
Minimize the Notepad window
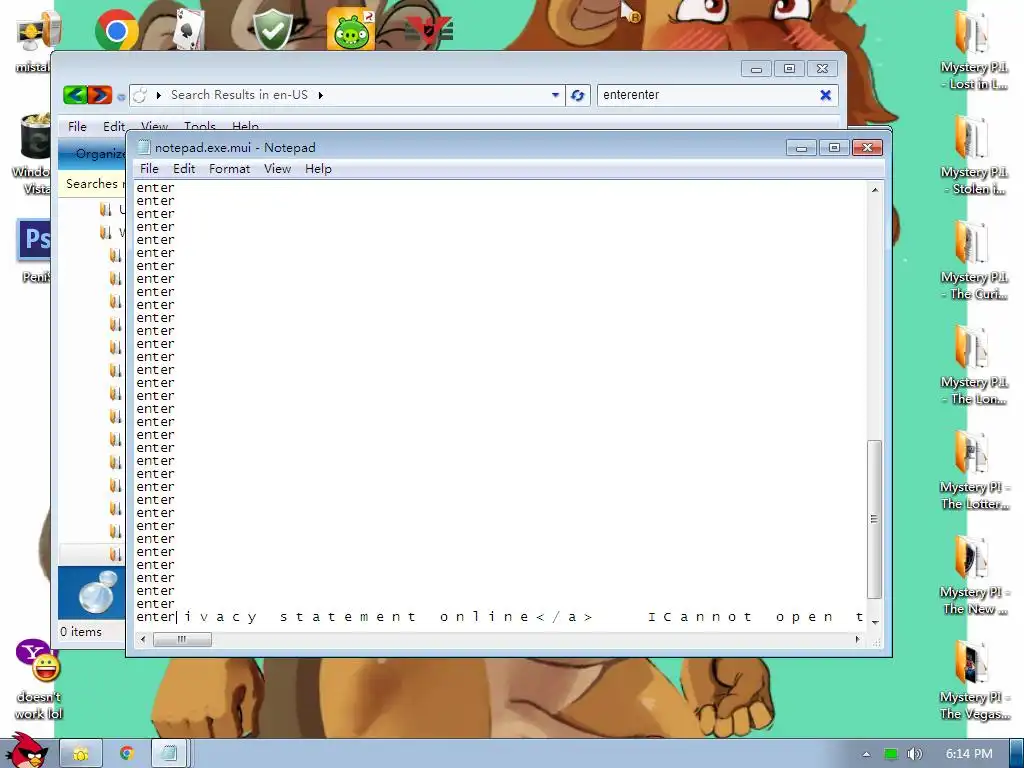[x=801, y=148]
